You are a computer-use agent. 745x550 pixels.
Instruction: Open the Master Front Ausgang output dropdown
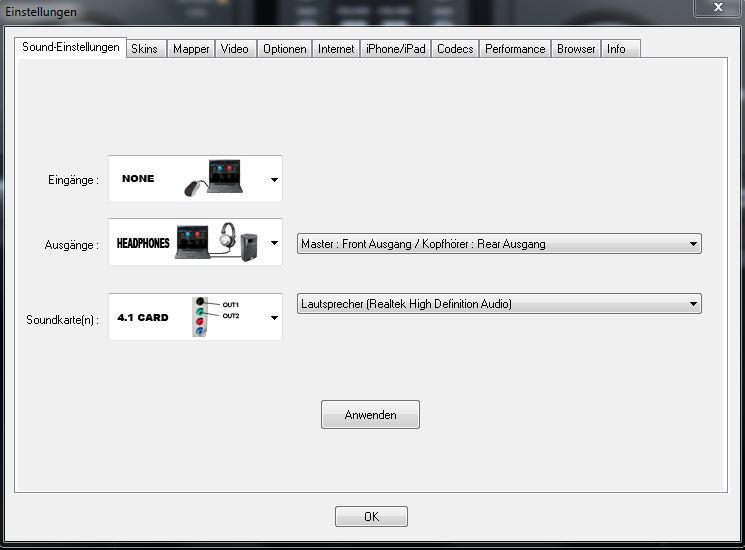(499, 244)
